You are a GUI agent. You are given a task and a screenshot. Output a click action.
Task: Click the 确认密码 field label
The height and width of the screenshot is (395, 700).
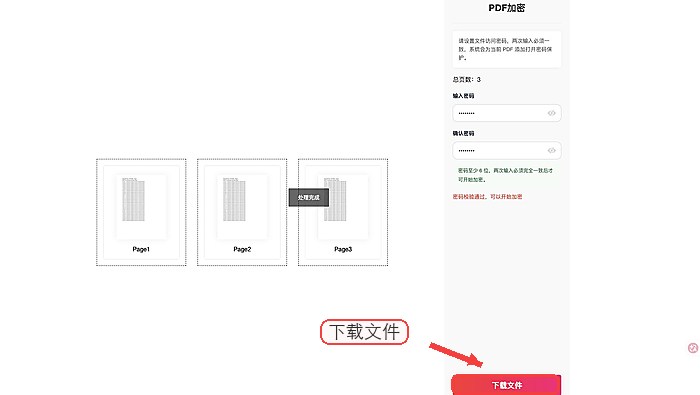pyautogui.click(x=463, y=133)
